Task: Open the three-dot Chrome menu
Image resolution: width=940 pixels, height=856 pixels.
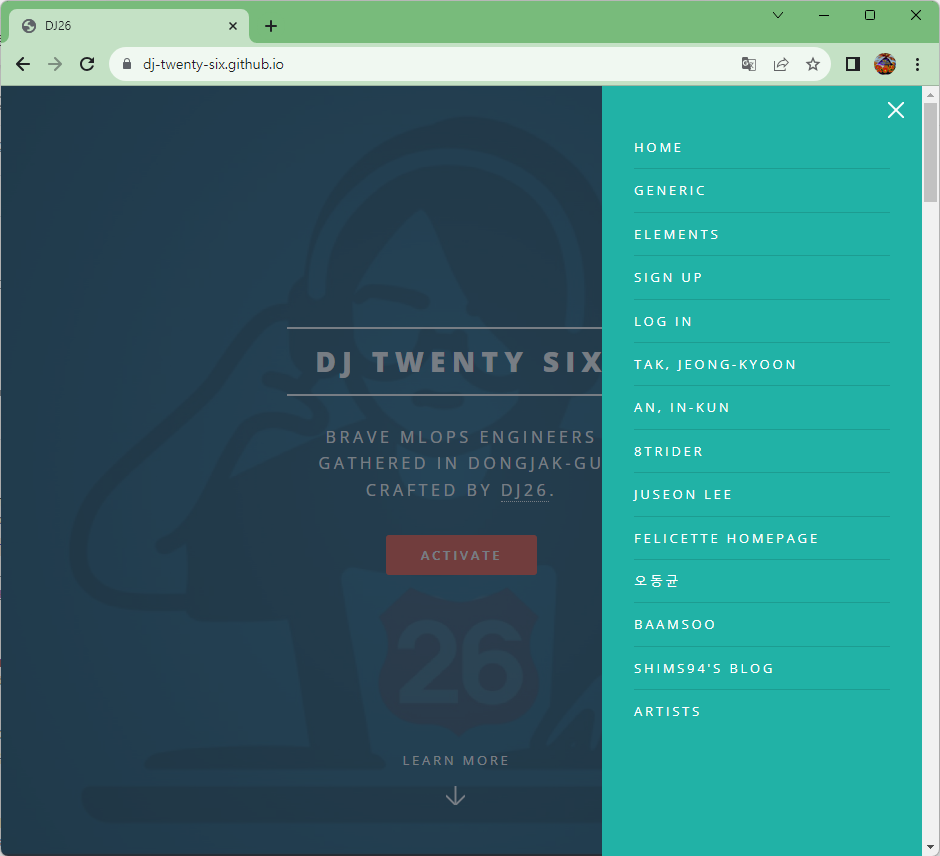Action: point(917,63)
